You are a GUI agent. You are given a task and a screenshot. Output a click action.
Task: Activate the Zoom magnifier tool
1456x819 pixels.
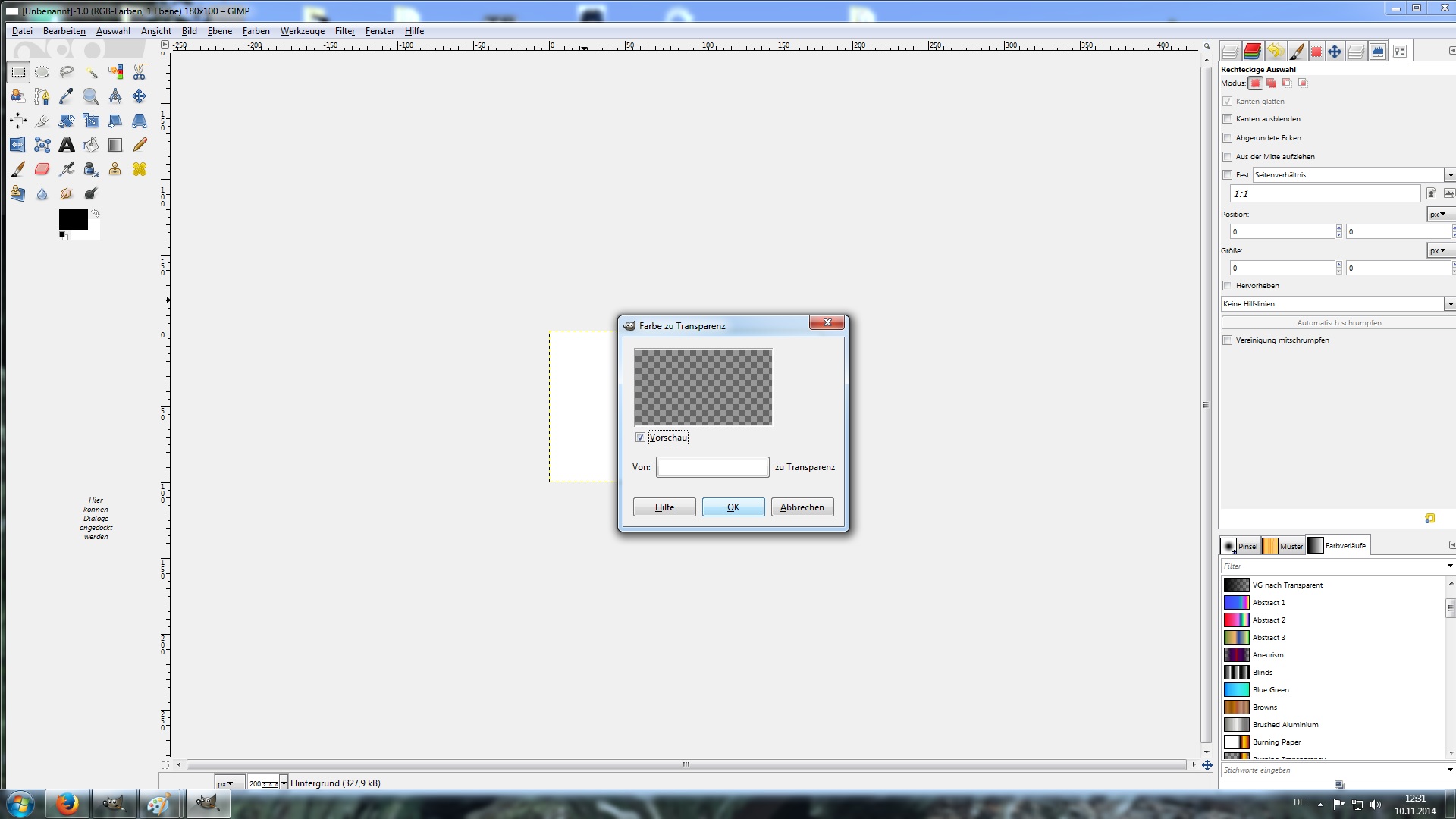[x=91, y=96]
